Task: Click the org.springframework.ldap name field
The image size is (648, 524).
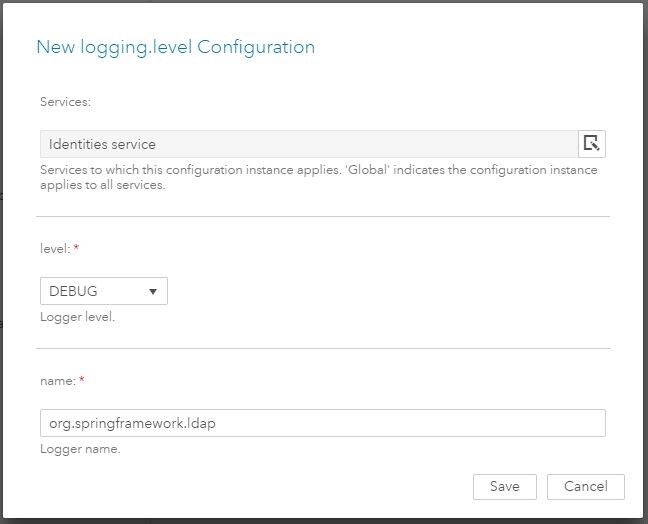Action: (x=322, y=423)
